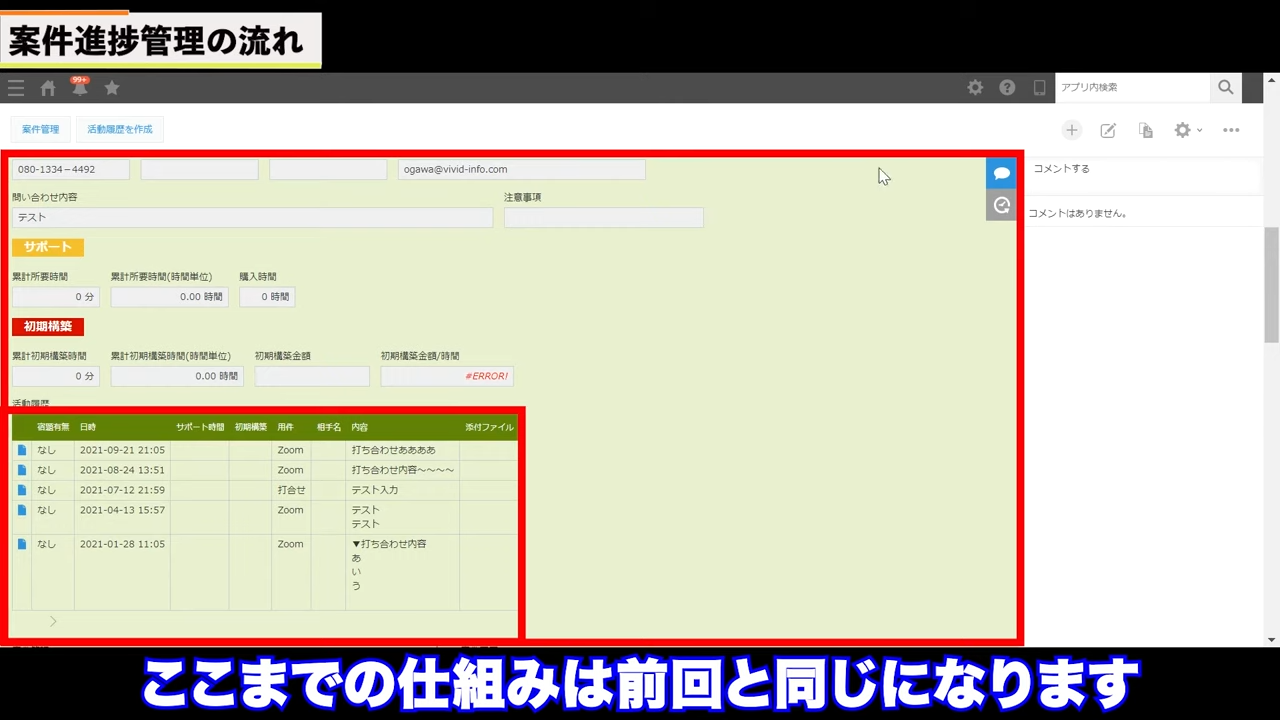The image size is (1280, 720).
Task: Open notifications bell with 99+ badge
Action: click(x=80, y=88)
